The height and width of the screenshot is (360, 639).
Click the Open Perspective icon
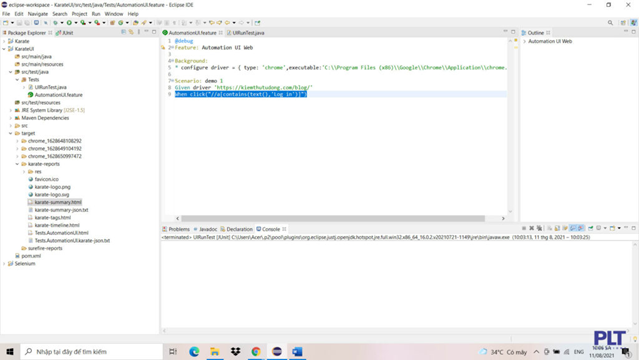click(623, 23)
